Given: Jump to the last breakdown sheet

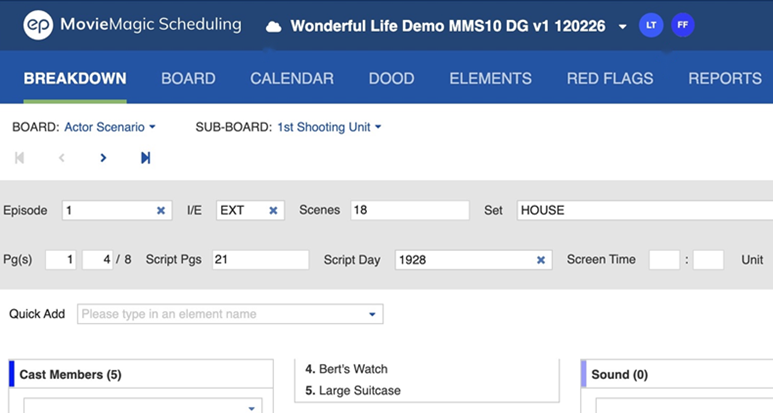Looking at the screenshot, I should pyautogui.click(x=145, y=158).
